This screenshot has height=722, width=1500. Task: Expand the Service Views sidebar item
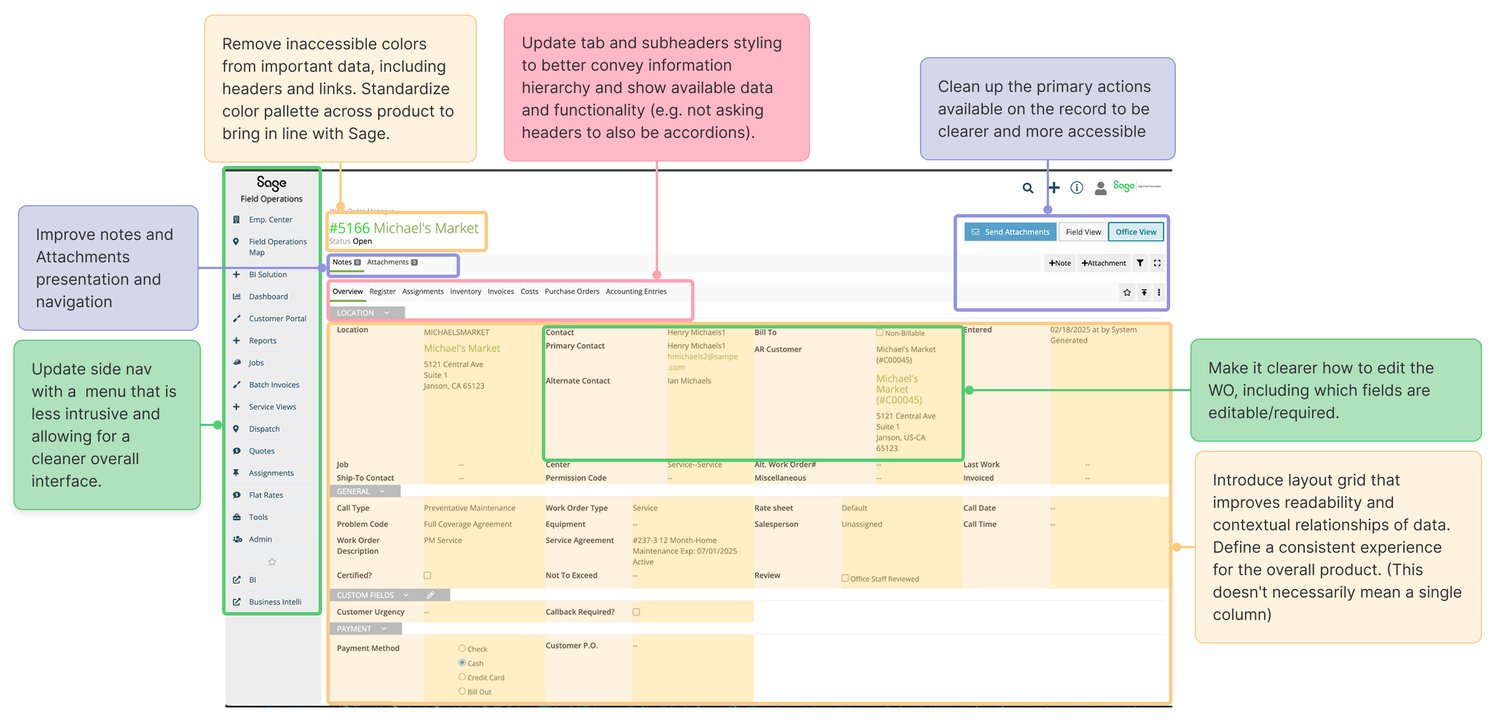265,406
